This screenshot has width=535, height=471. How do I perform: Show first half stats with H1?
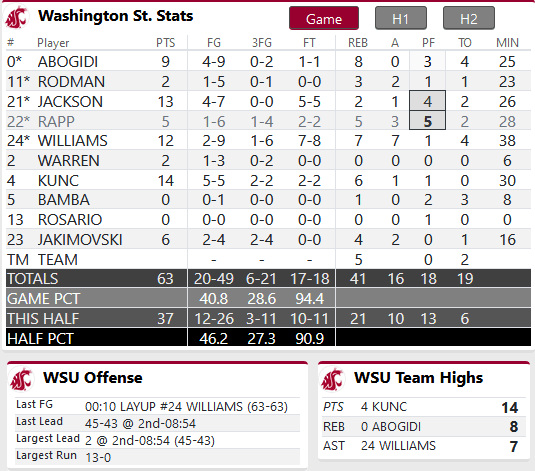tap(401, 18)
